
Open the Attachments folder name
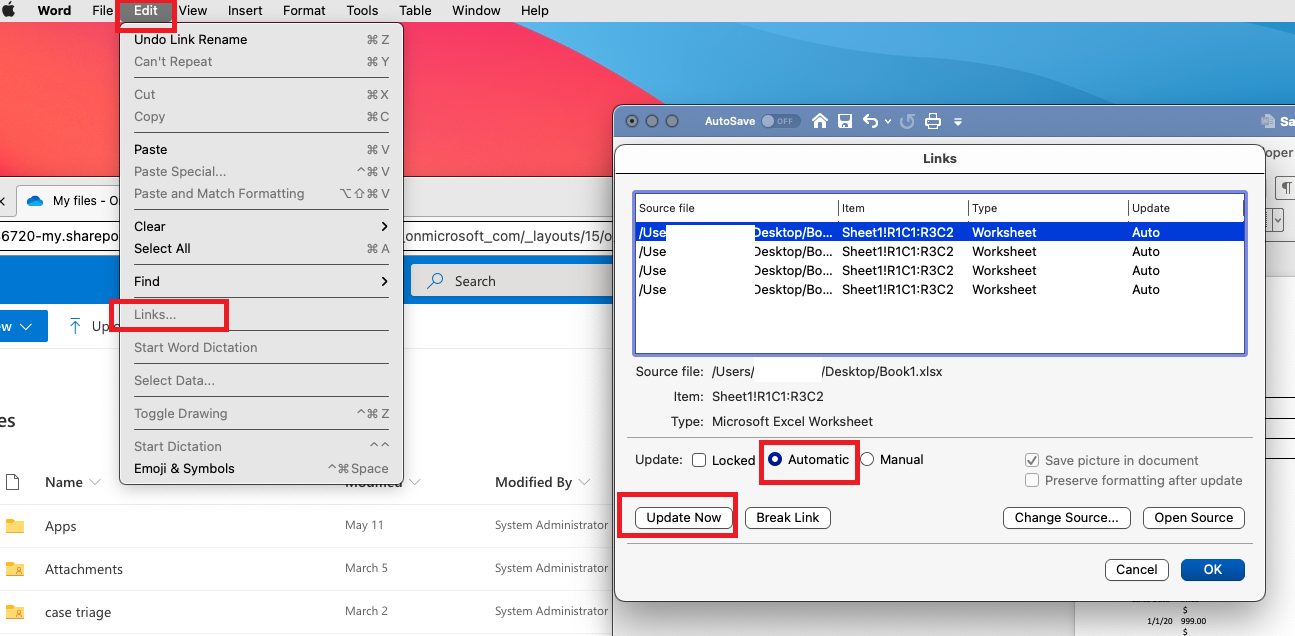(x=84, y=569)
